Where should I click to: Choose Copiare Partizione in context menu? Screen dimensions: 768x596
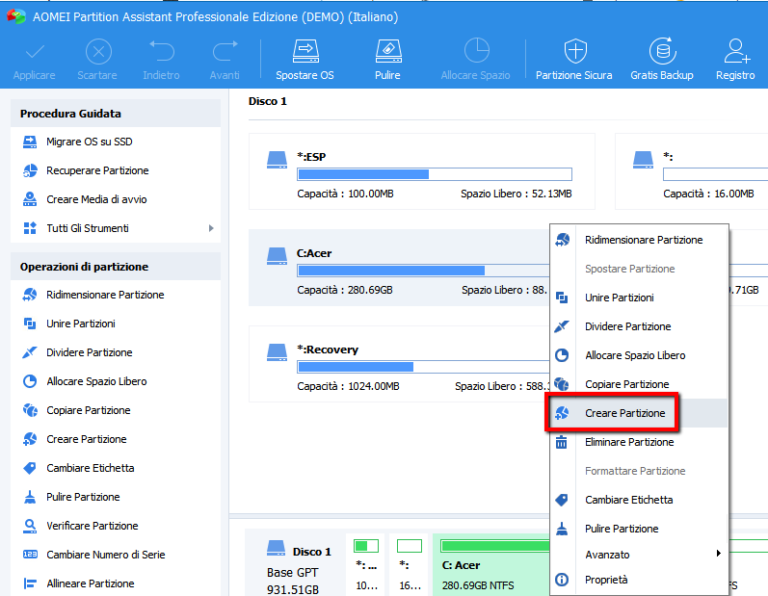pos(638,384)
